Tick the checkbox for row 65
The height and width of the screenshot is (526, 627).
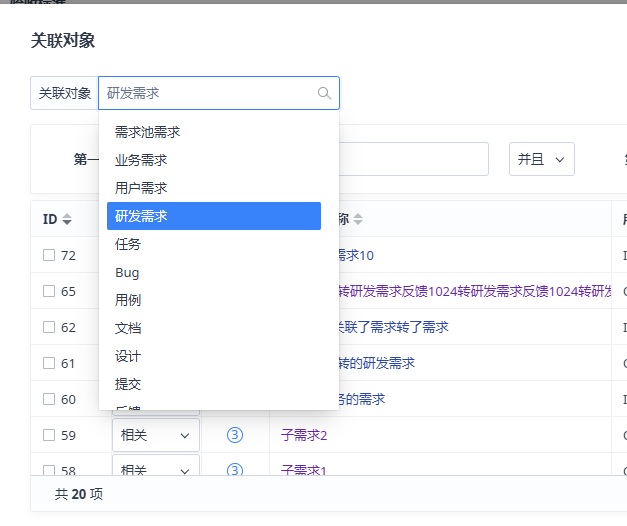click(49, 291)
